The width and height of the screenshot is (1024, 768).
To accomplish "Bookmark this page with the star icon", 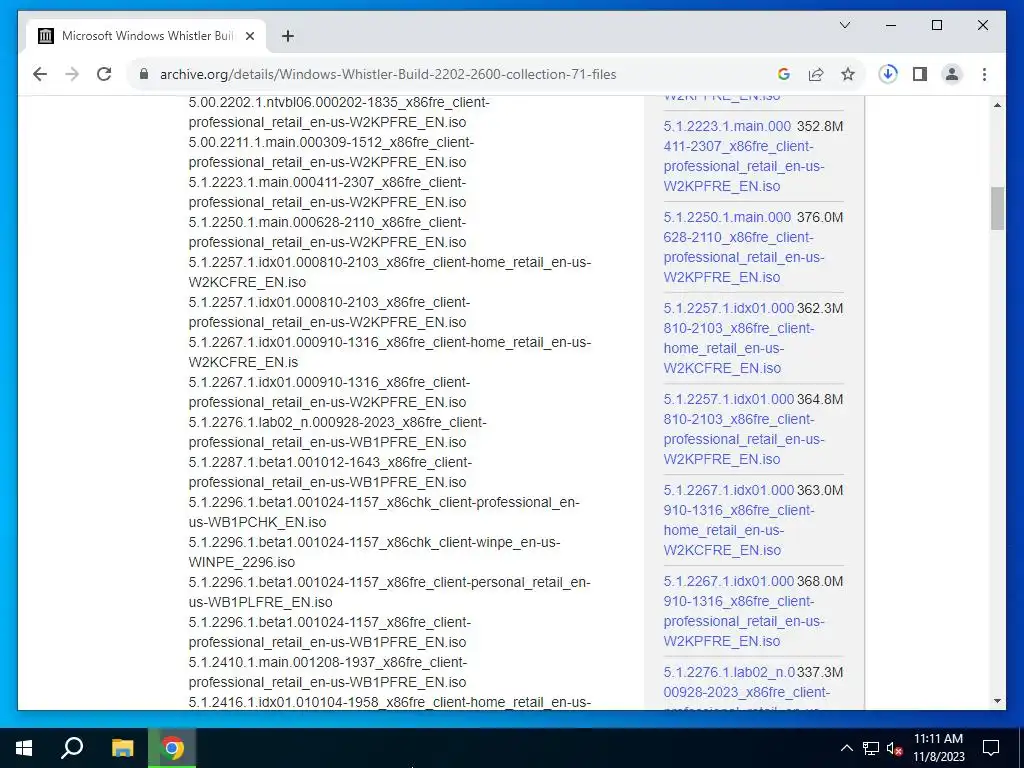I will click(848, 74).
